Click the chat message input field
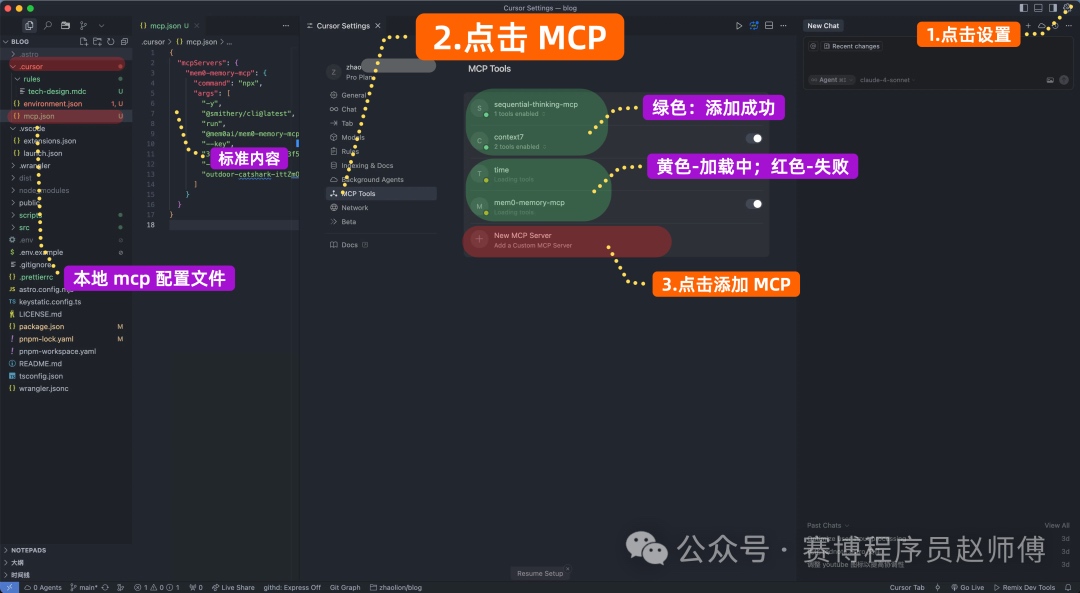Image resolution: width=1080 pixels, height=593 pixels. 938,62
